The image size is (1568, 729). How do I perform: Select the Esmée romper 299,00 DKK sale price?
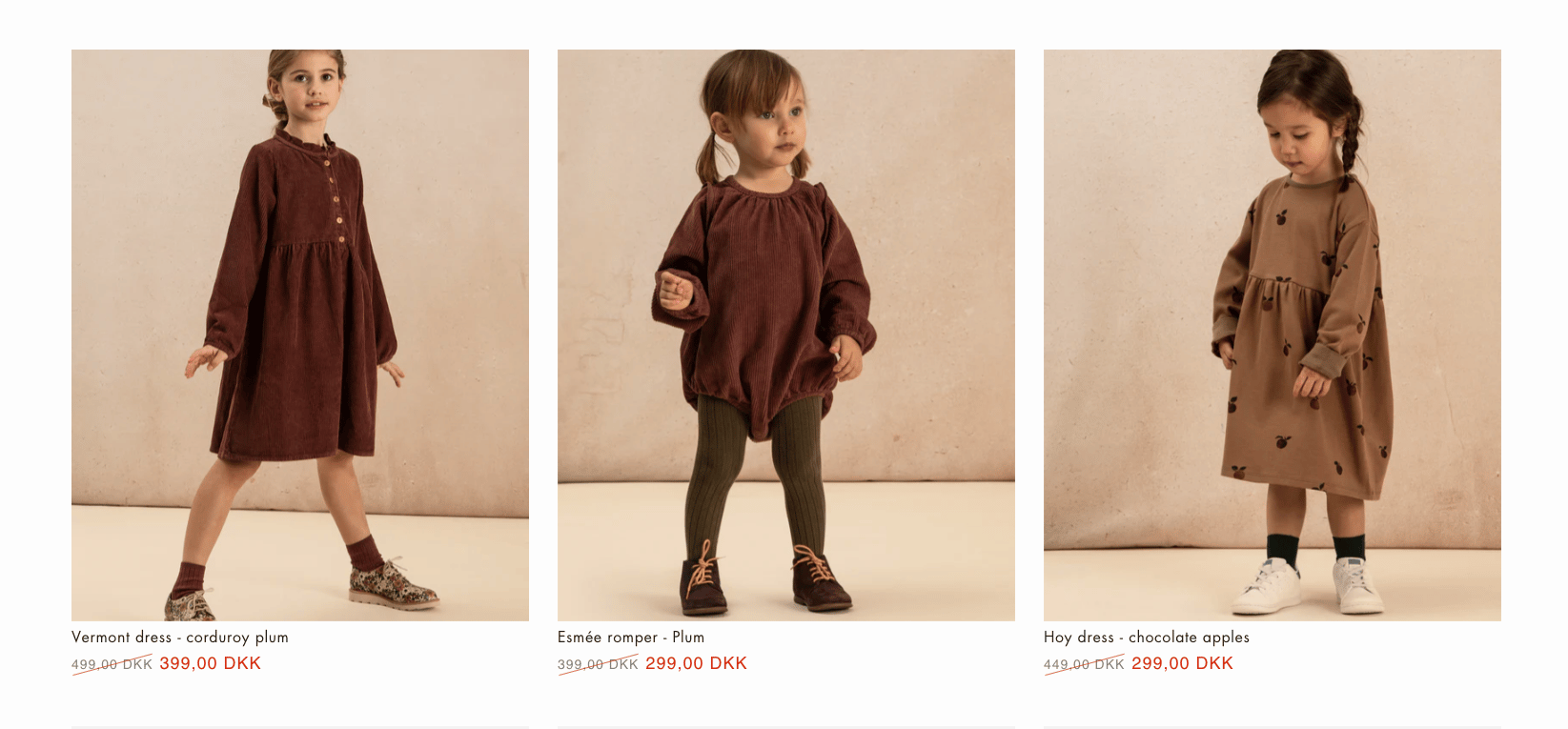[696, 663]
